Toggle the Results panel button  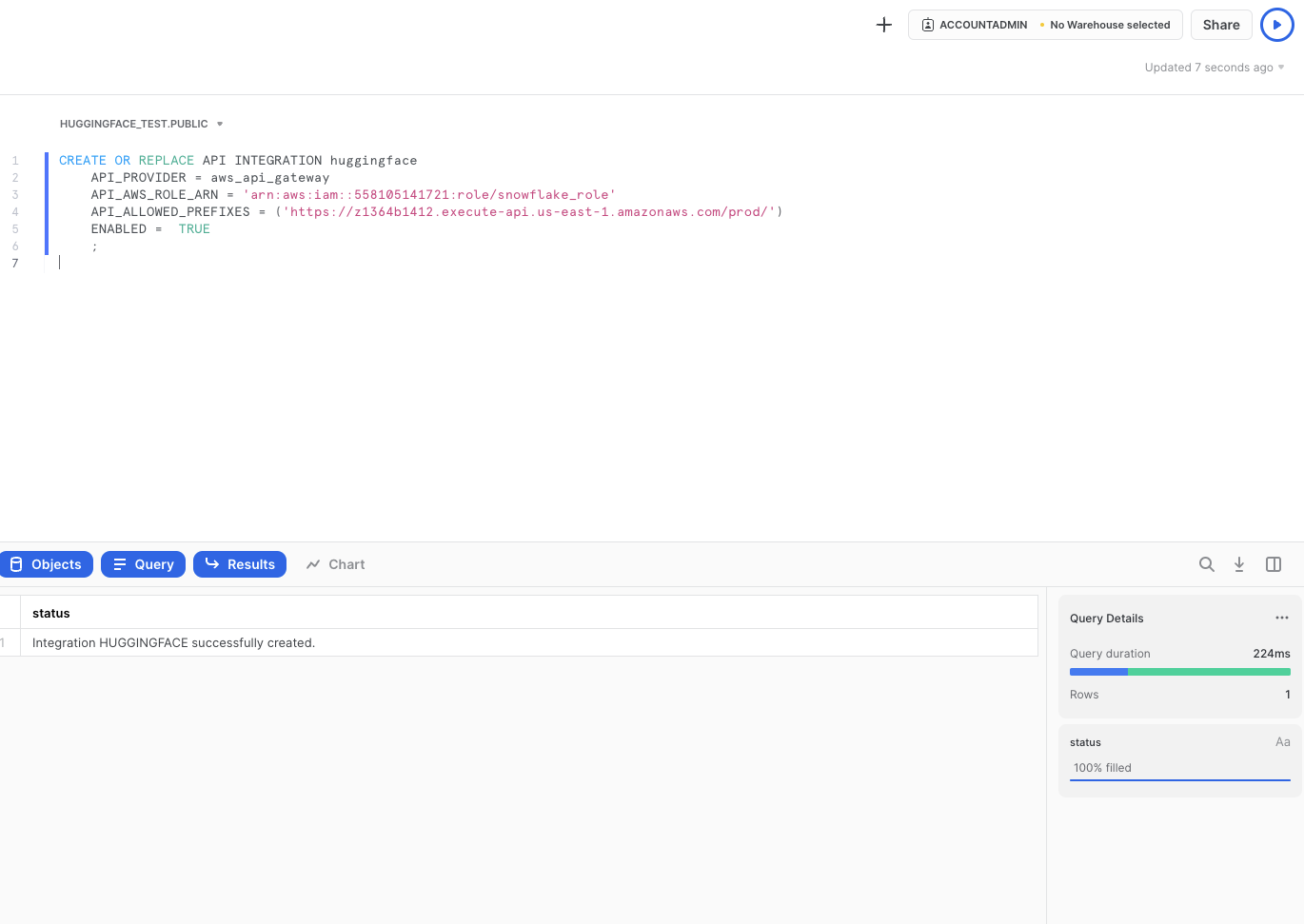tap(240, 564)
